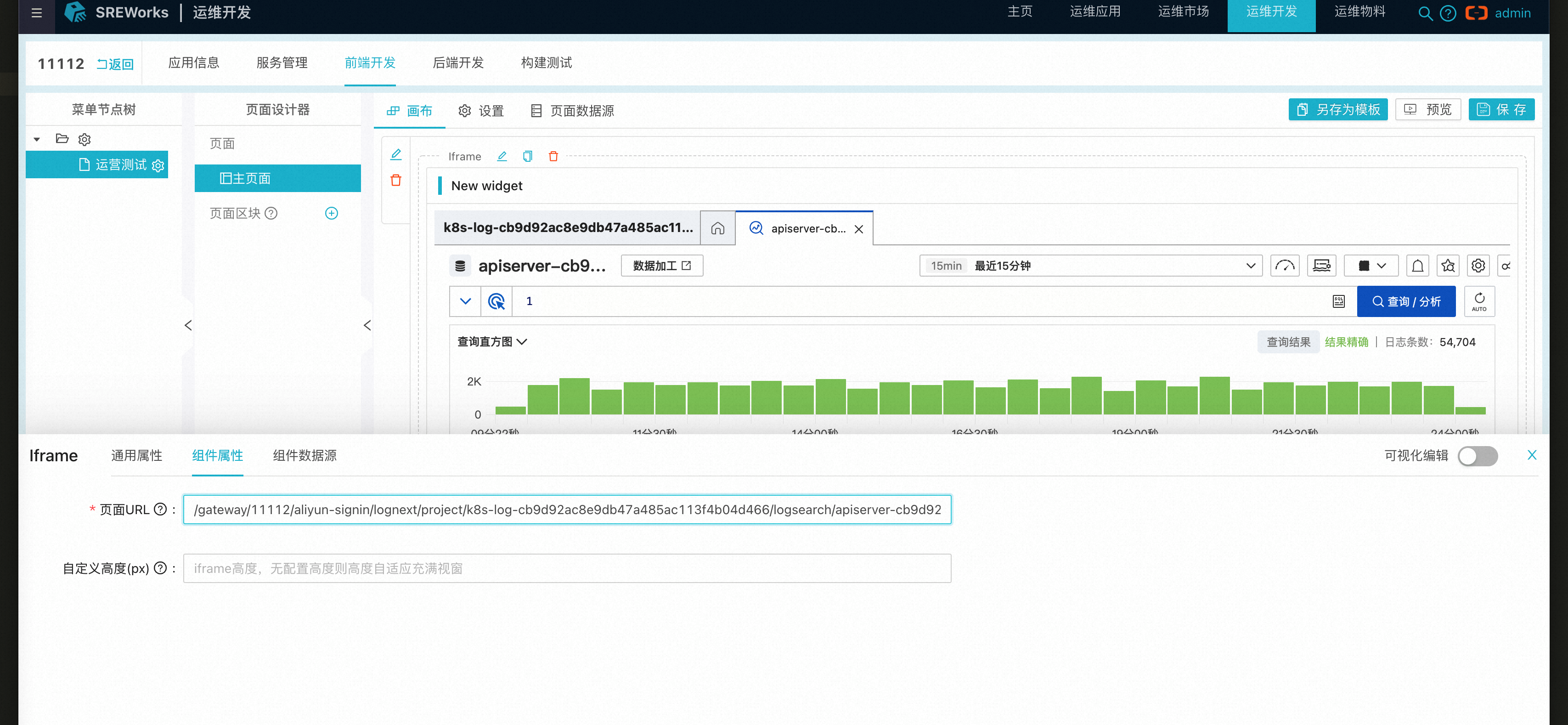Screen dimensions: 1568x725
Task: Click the 保存 button
Action: pos(1501,109)
